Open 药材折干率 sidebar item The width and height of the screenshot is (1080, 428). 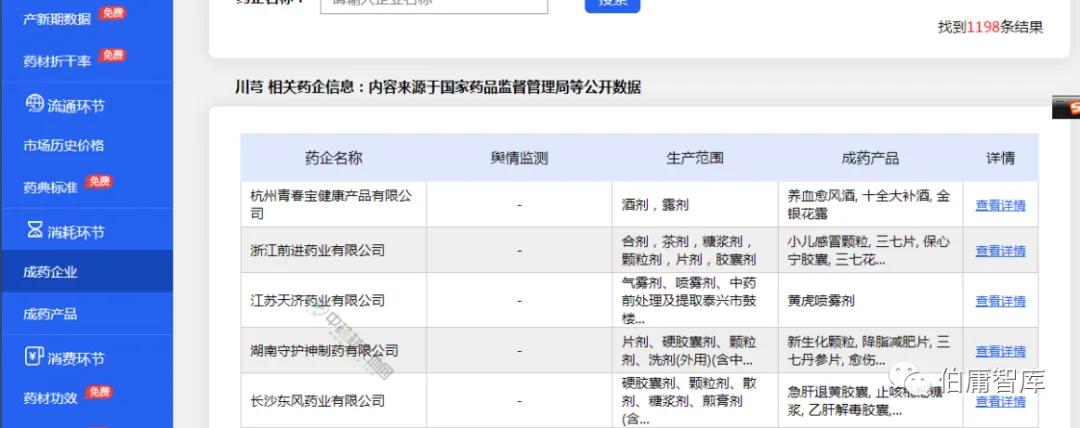pos(57,61)
